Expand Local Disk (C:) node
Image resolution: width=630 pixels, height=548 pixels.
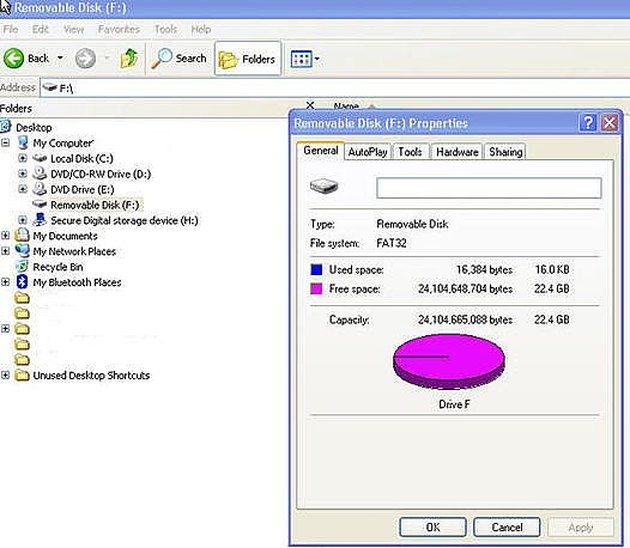[22, 158]
